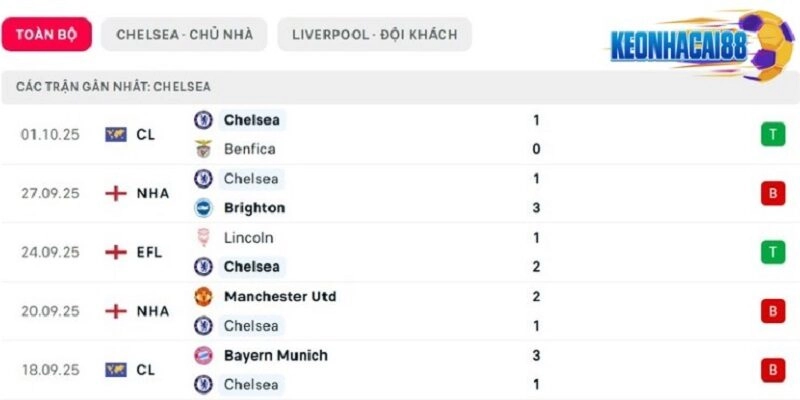The height and width of the screenshot is (400, 800).
Task: Open Bayern Munich team name link
Action: (x=275, y=355)
